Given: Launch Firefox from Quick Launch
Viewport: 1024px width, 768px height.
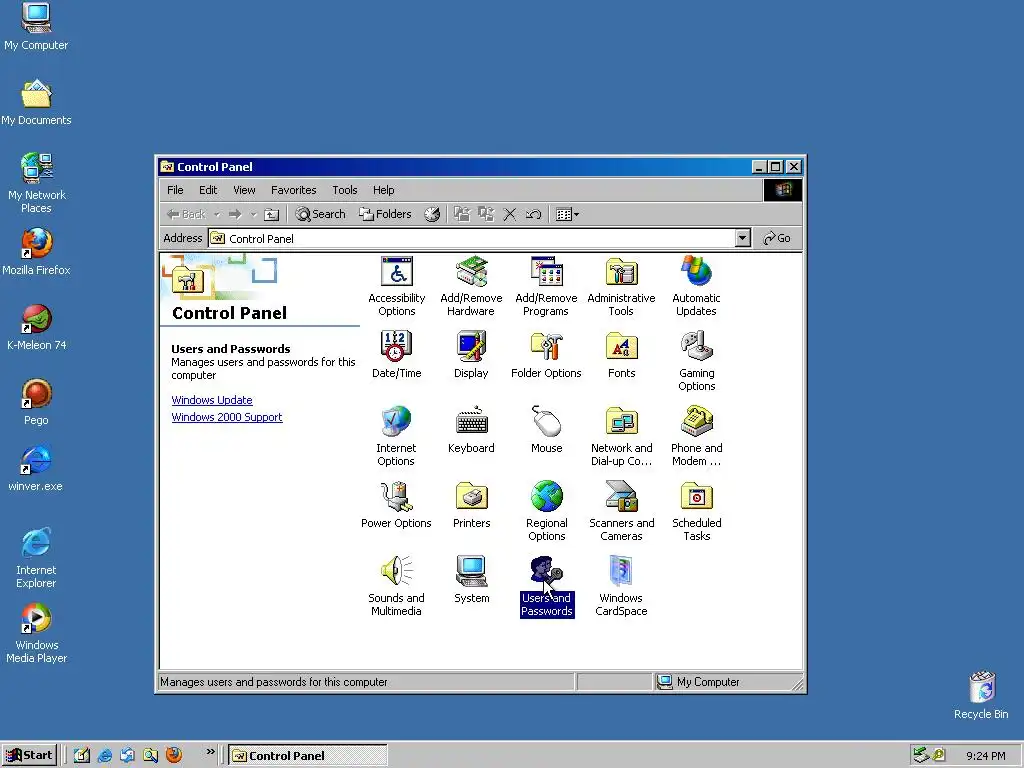Looking at the screenshot, I should pos(174,755).
